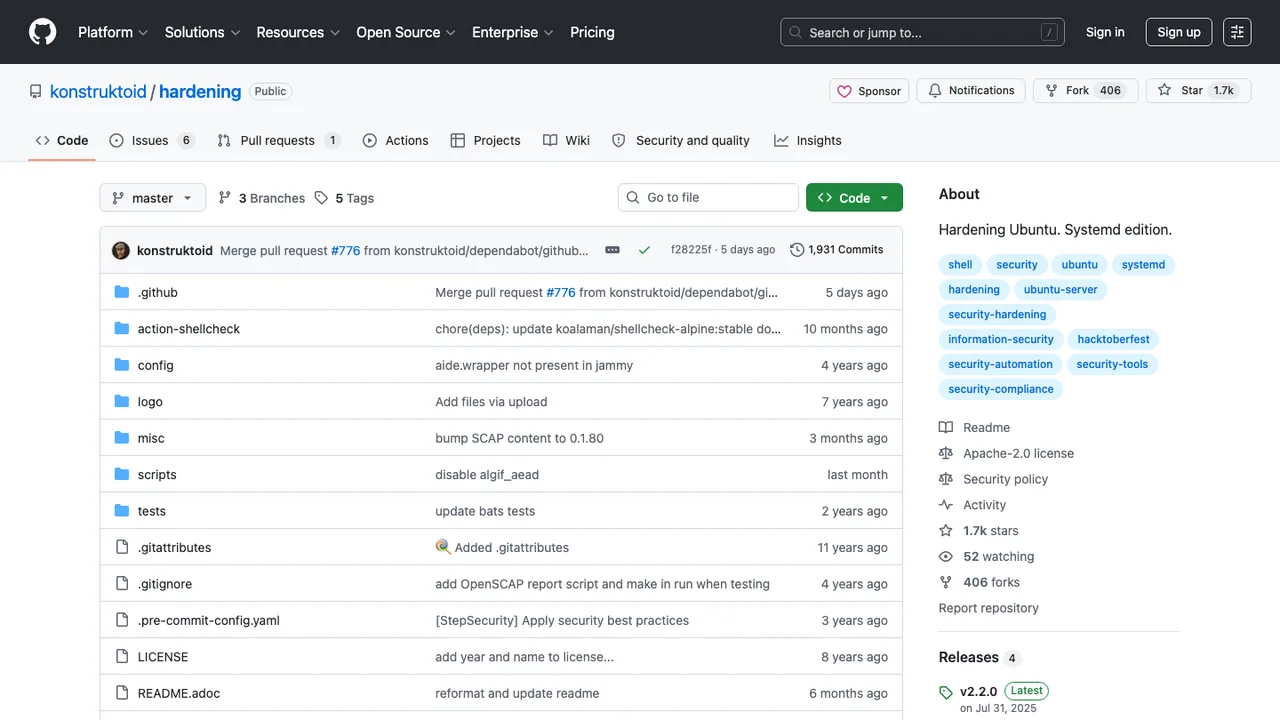The image size is (1280, 720).
Task: Click the Notifications button
Action: pos(972,91)
